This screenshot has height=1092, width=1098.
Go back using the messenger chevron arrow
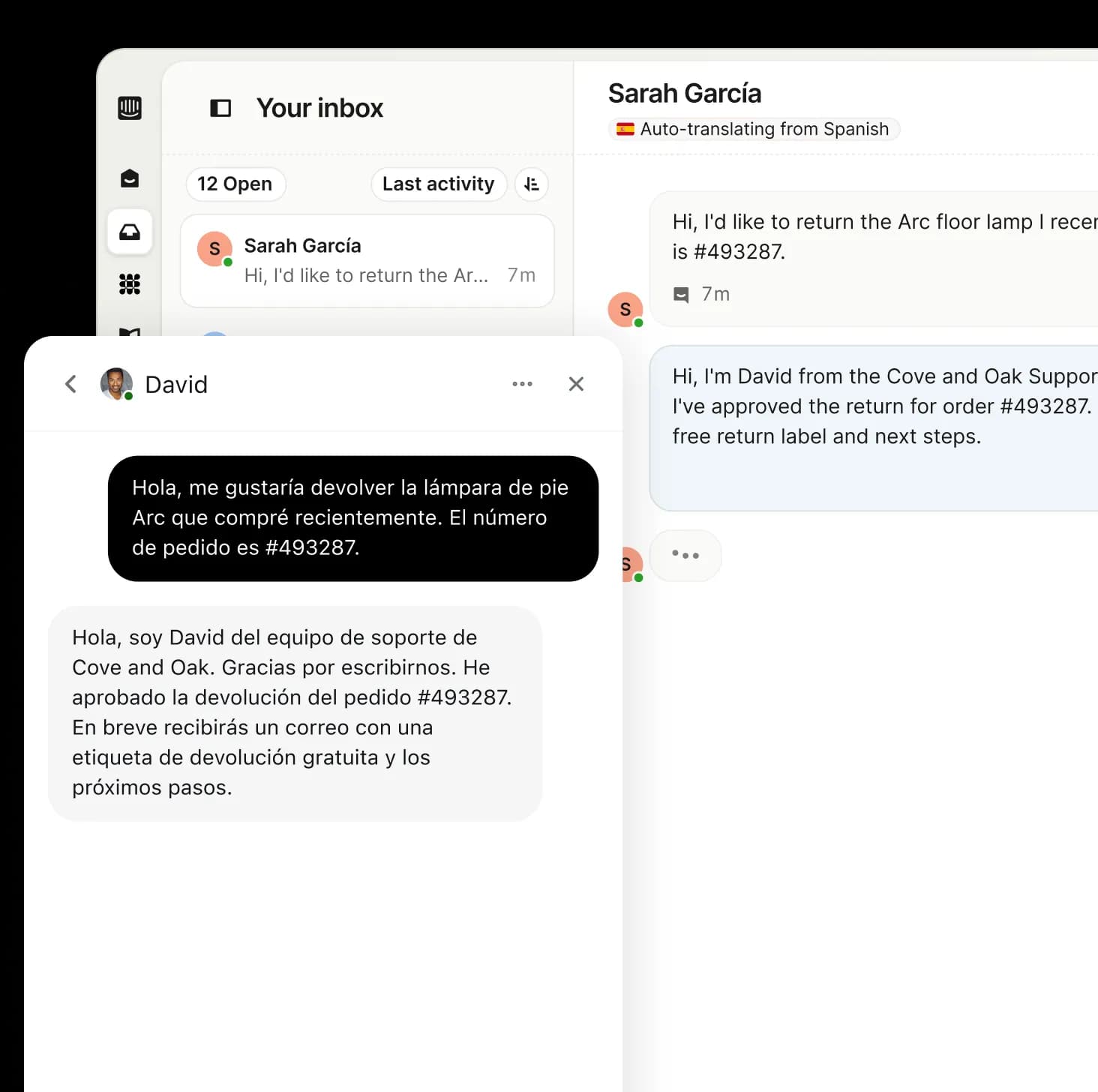[70, 384]
